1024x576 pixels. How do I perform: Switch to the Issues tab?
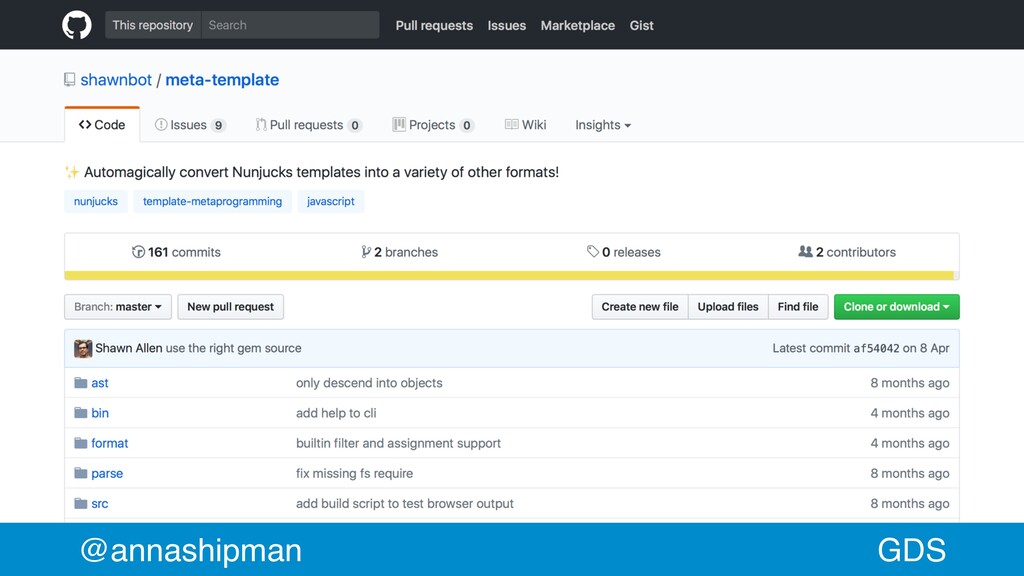pos(190,125)
